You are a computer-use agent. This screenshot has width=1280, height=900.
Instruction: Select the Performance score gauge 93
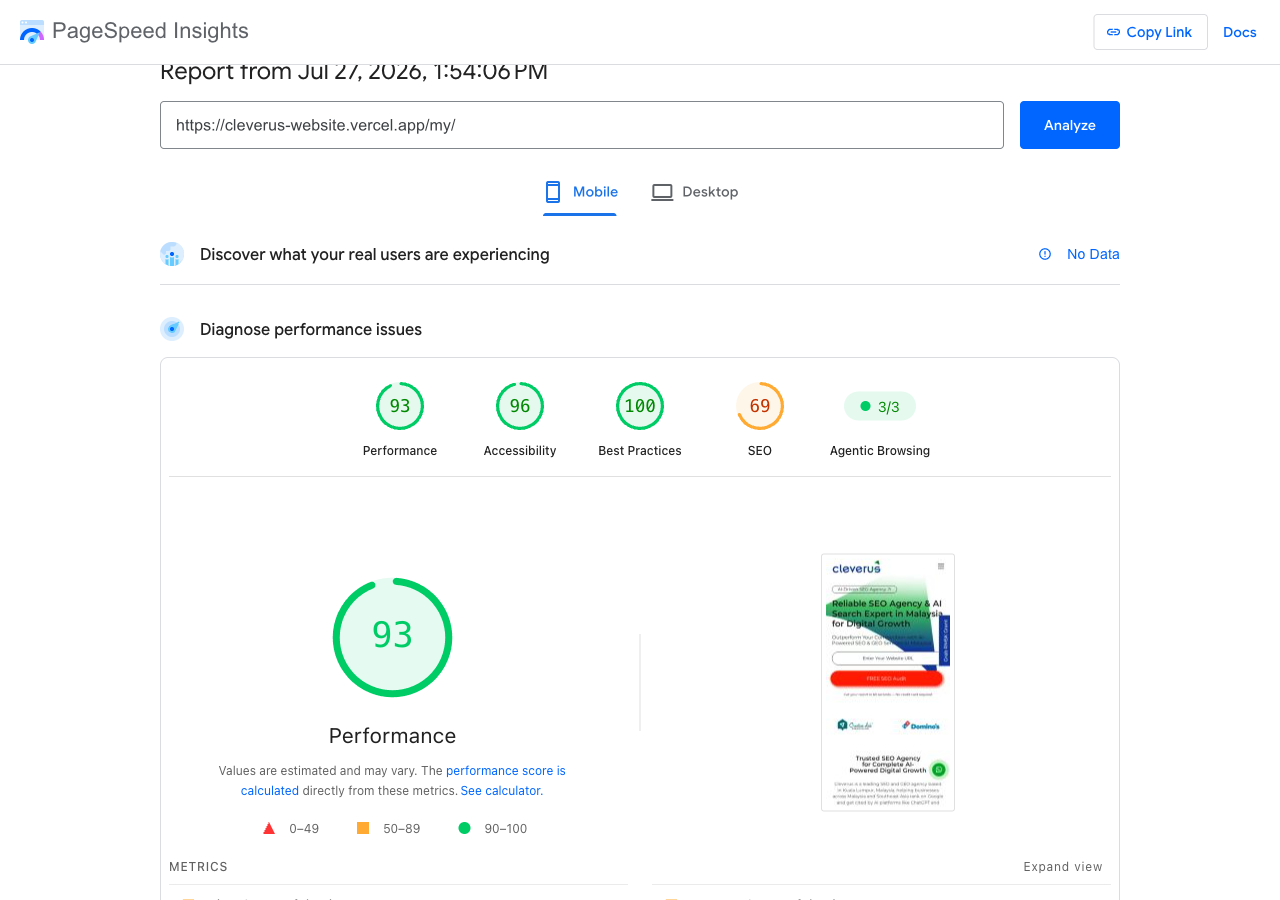tap(400, 406)
